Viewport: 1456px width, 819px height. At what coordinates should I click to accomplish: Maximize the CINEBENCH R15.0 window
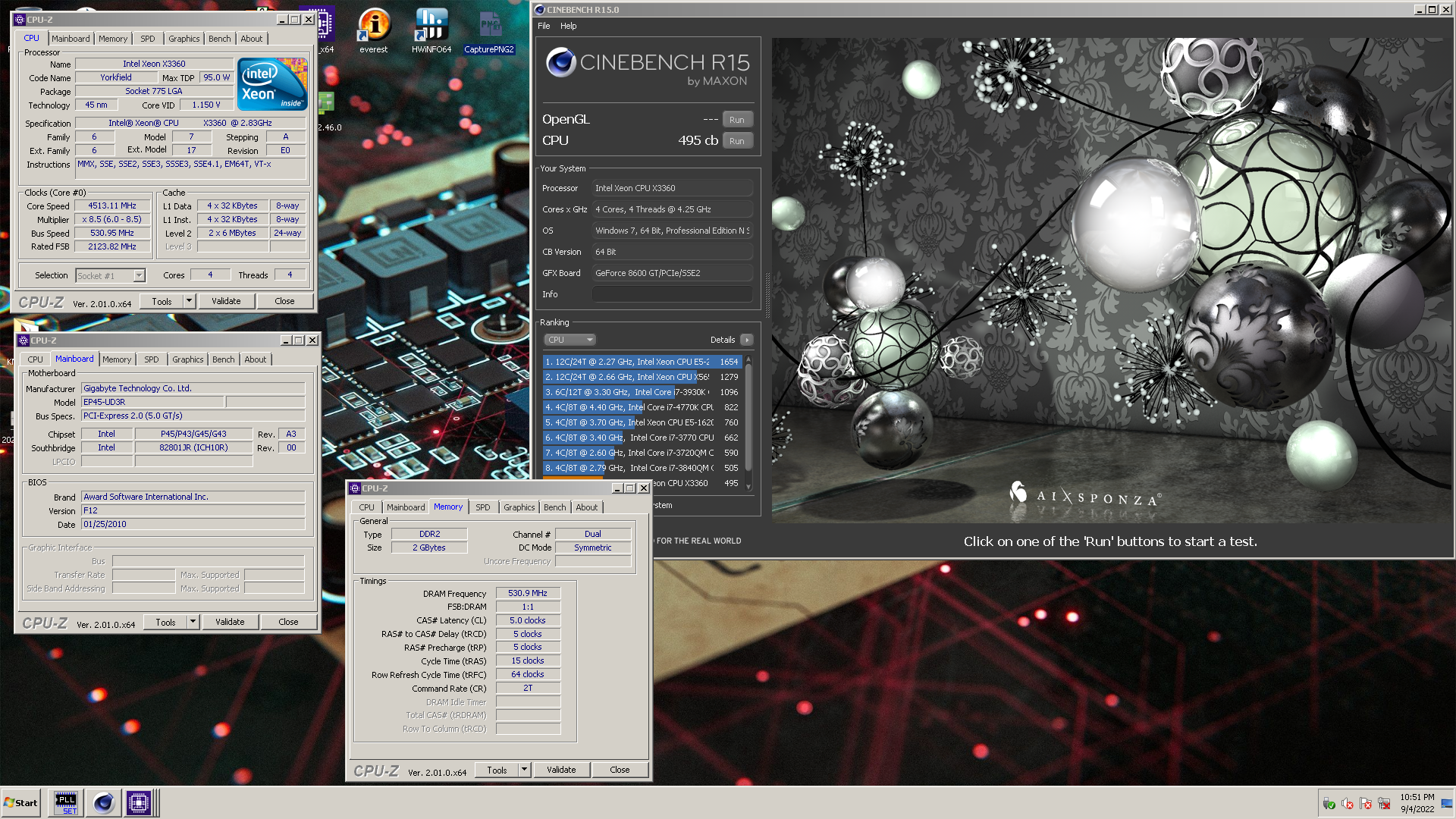pyautogui.click(x=1432, y=10)
